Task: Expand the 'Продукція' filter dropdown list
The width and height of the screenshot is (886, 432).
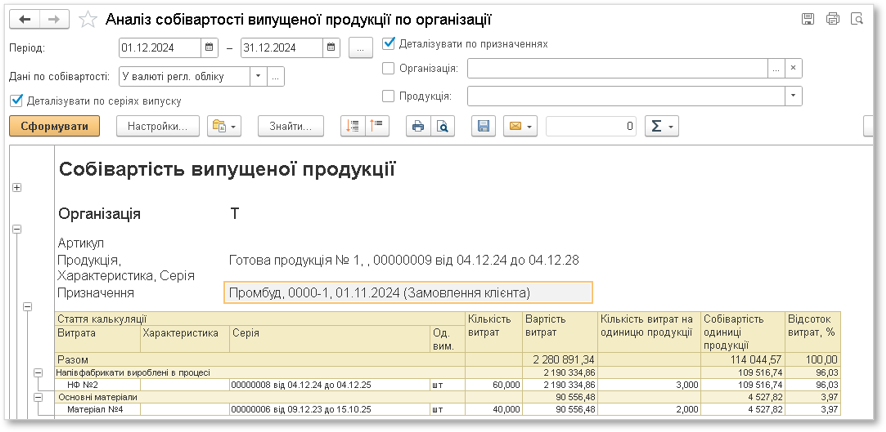Action: [x=793, y=96]
